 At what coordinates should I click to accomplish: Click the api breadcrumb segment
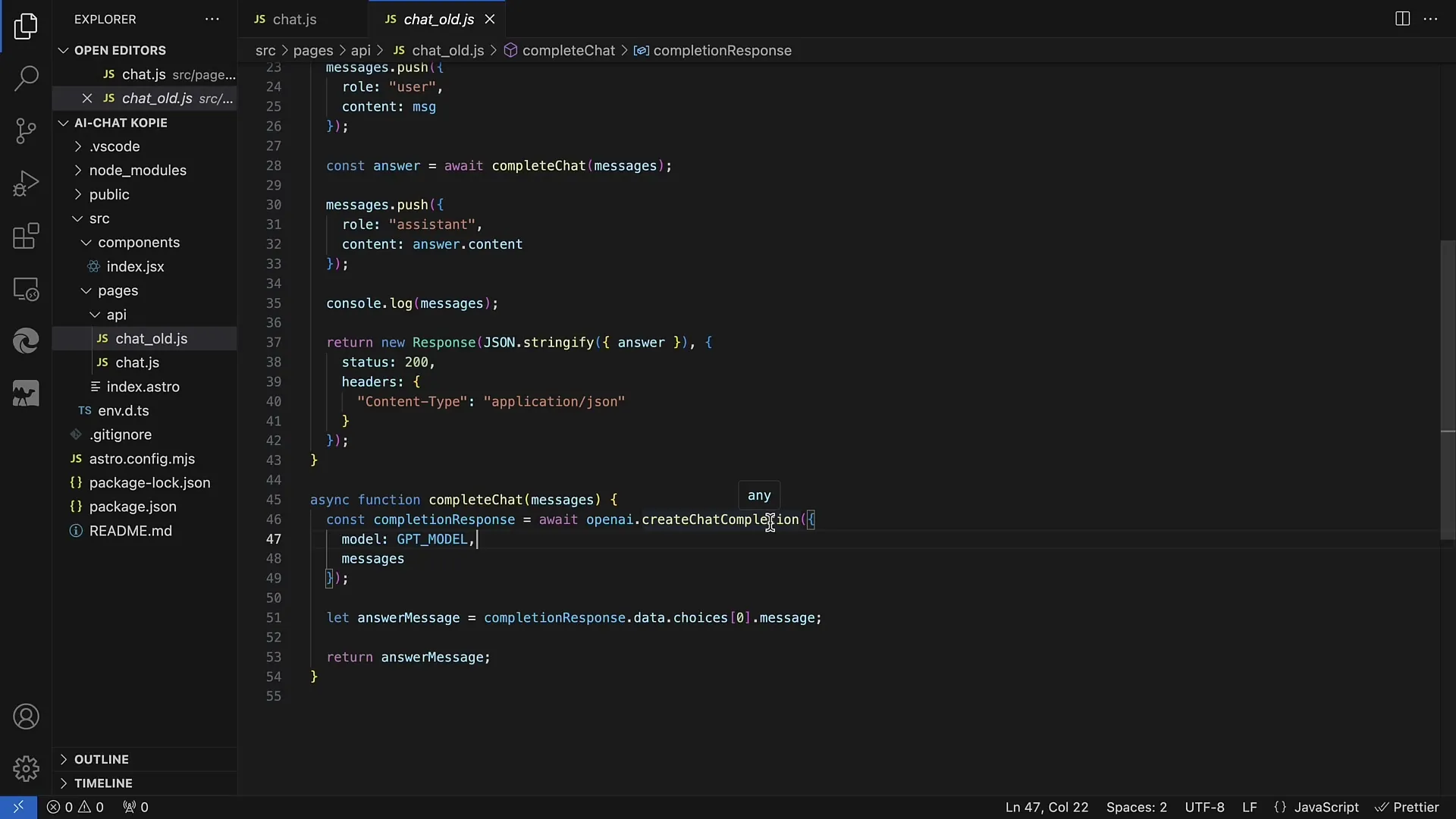click(x=361, y=51)
